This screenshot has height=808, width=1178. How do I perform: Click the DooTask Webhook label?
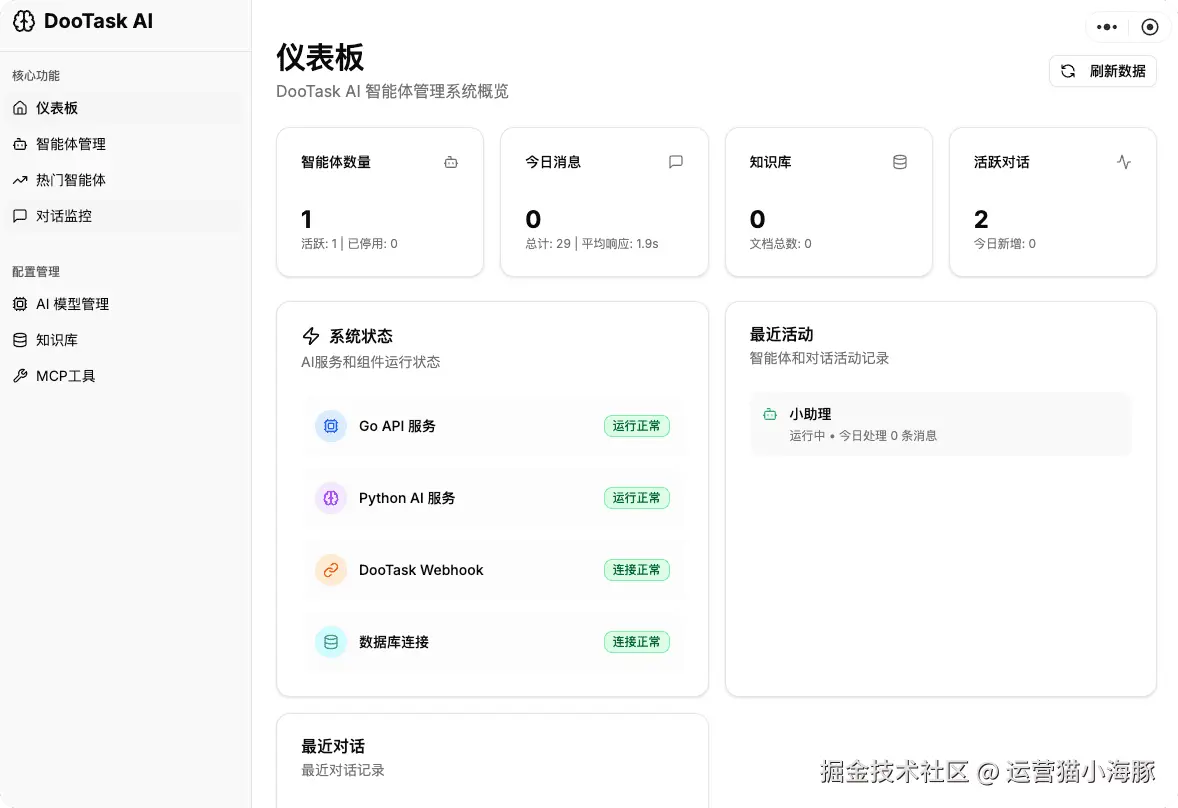pos(421,570)
